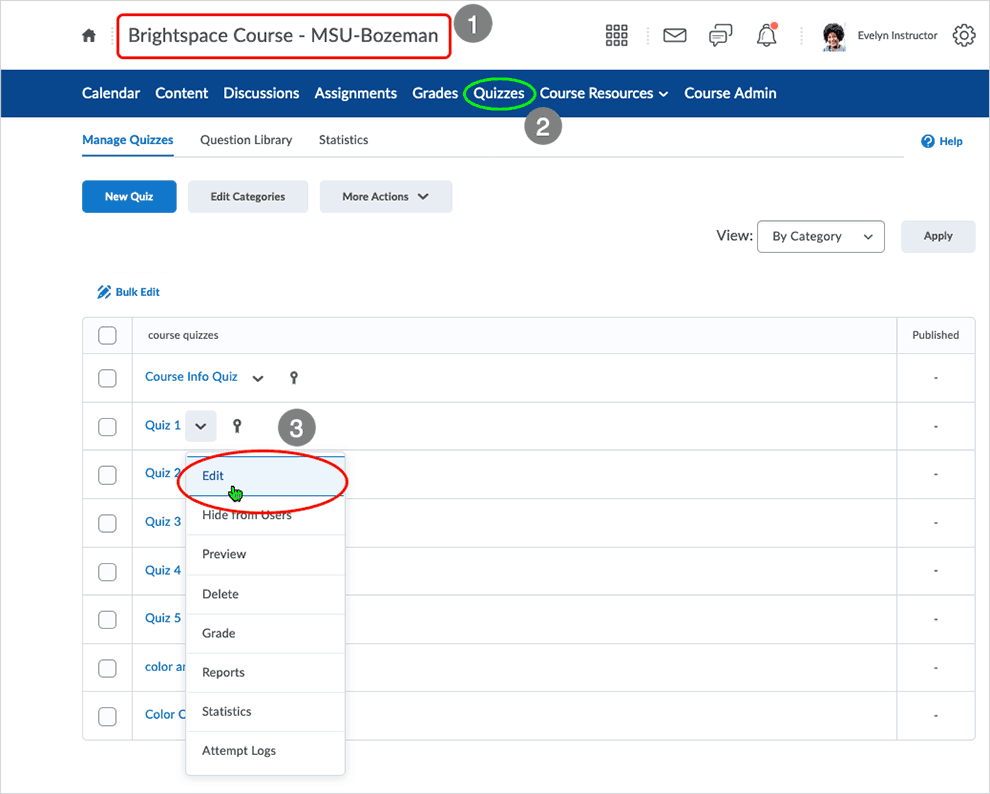Open the message alerts envelope icon
Image resolution: width=990 pixels, height=794 pixels.
tap(674, 35)
